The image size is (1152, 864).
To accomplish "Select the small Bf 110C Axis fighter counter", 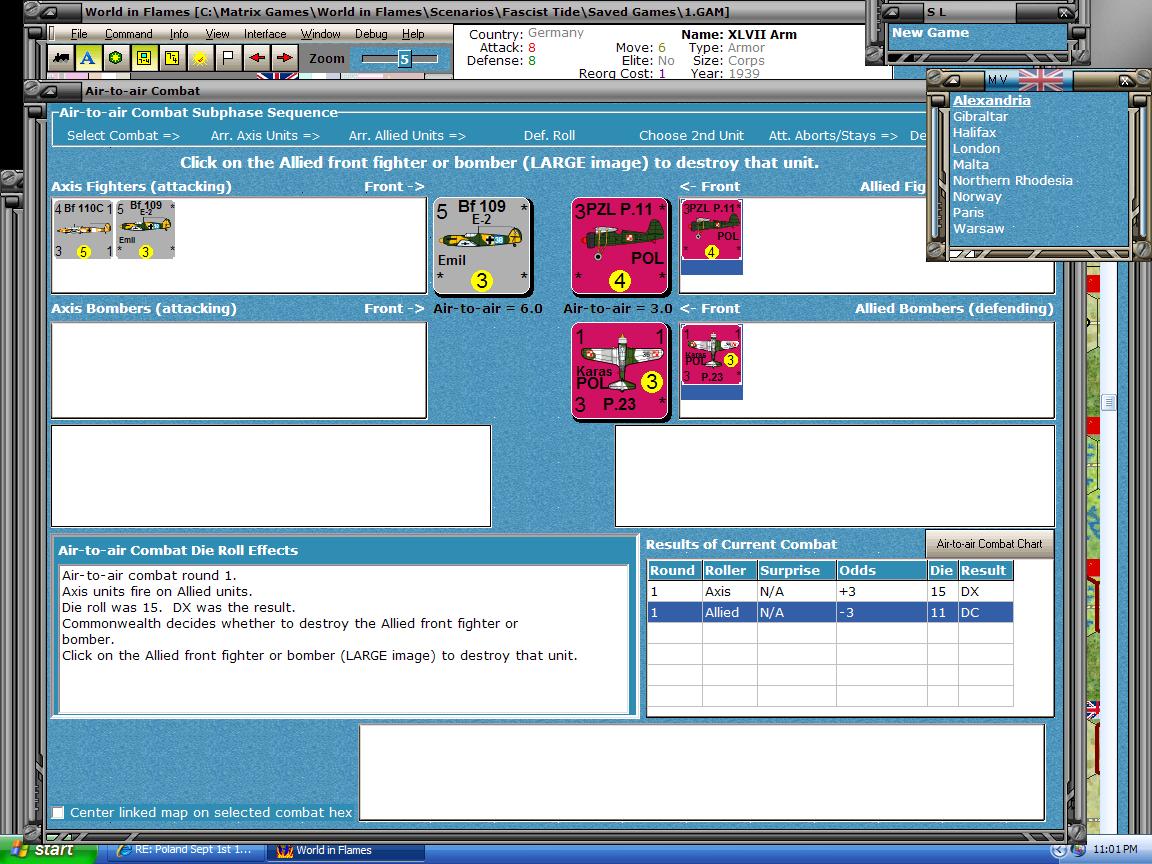I will (x=84, y=229).
